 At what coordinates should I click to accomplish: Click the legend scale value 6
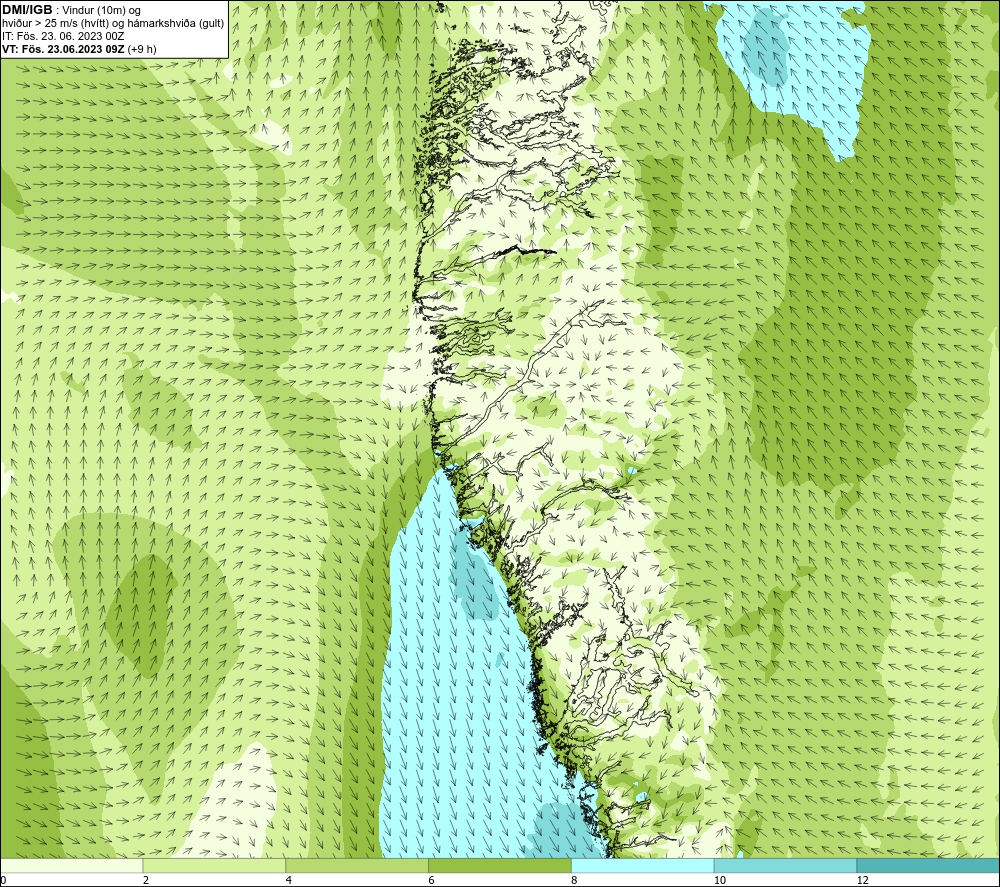point(432,880)
